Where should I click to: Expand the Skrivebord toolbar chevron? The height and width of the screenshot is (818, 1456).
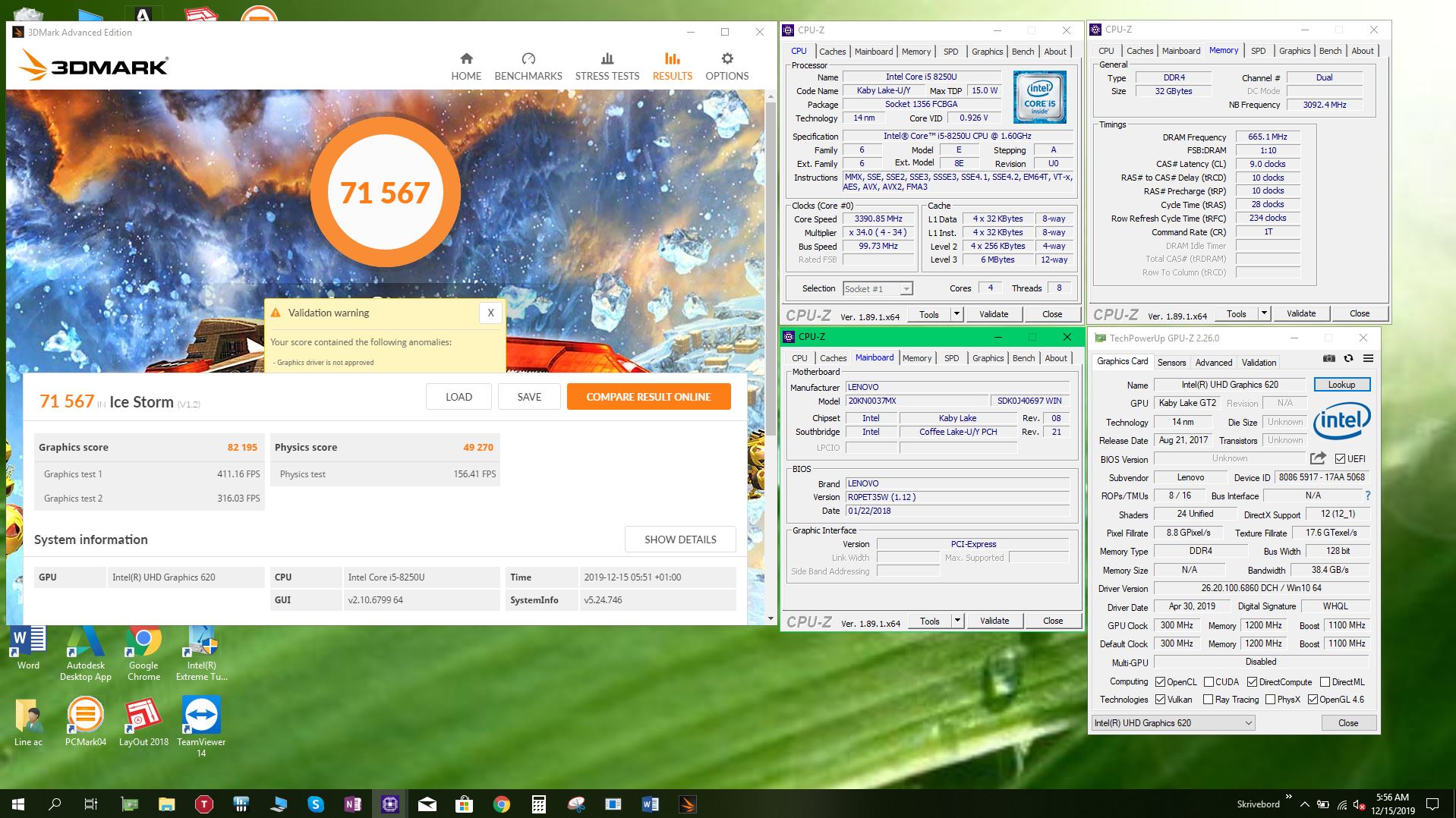[1288, 797]
